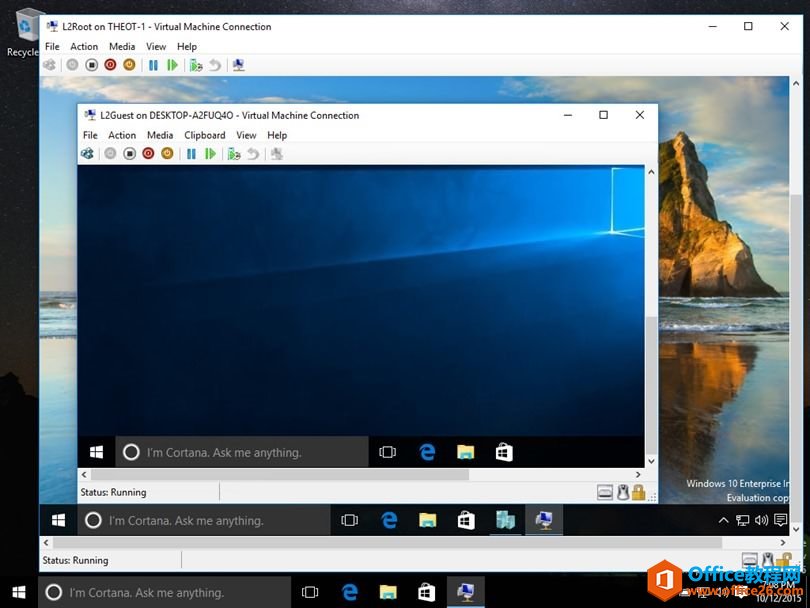This screenshot has height=608, width=810.
Task: Open Help menu in L2Guest window
Action: tap(277, 135)
